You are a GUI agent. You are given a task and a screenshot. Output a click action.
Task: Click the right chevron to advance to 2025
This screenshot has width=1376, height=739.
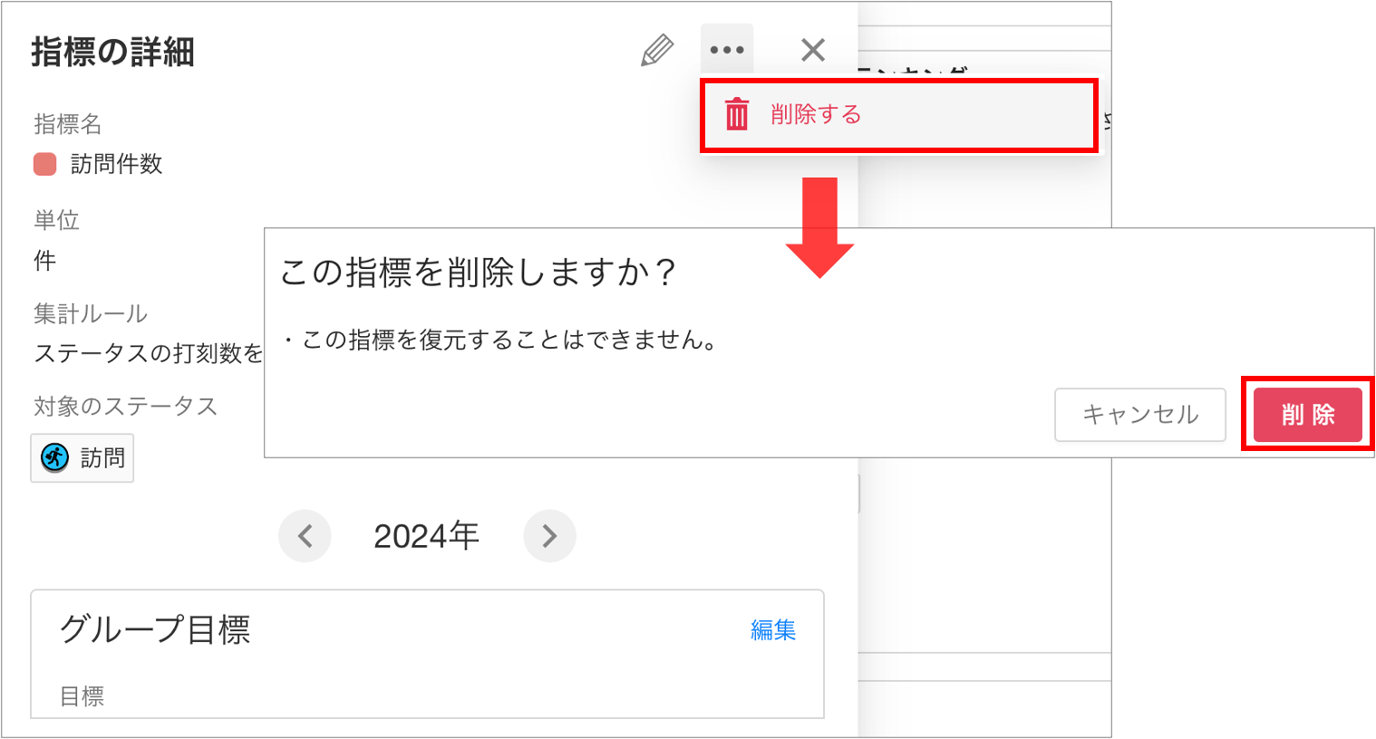click(549, 536)
